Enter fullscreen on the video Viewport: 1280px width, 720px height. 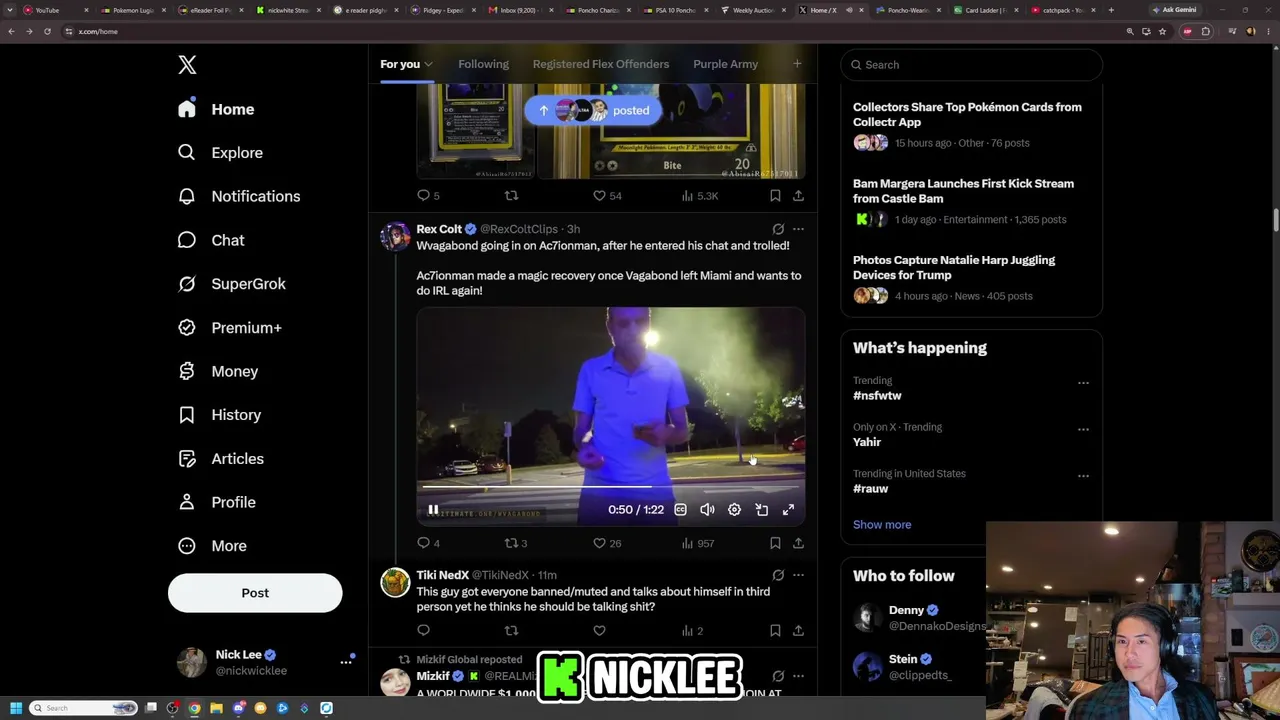click(788, 510)
